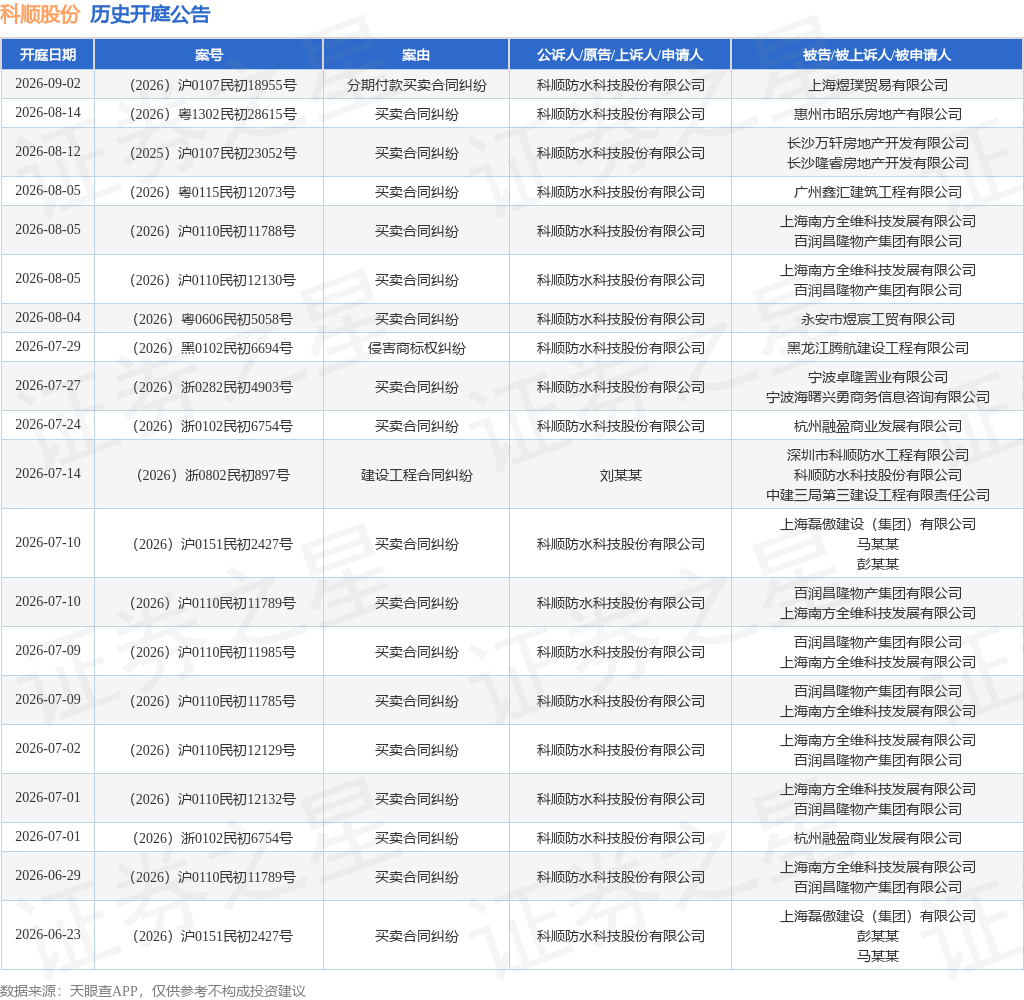Screen dimensions: 1024x1000
Task: Open defendant 上海煜璞贸易有限公司
Action: (x=878, y=85)
